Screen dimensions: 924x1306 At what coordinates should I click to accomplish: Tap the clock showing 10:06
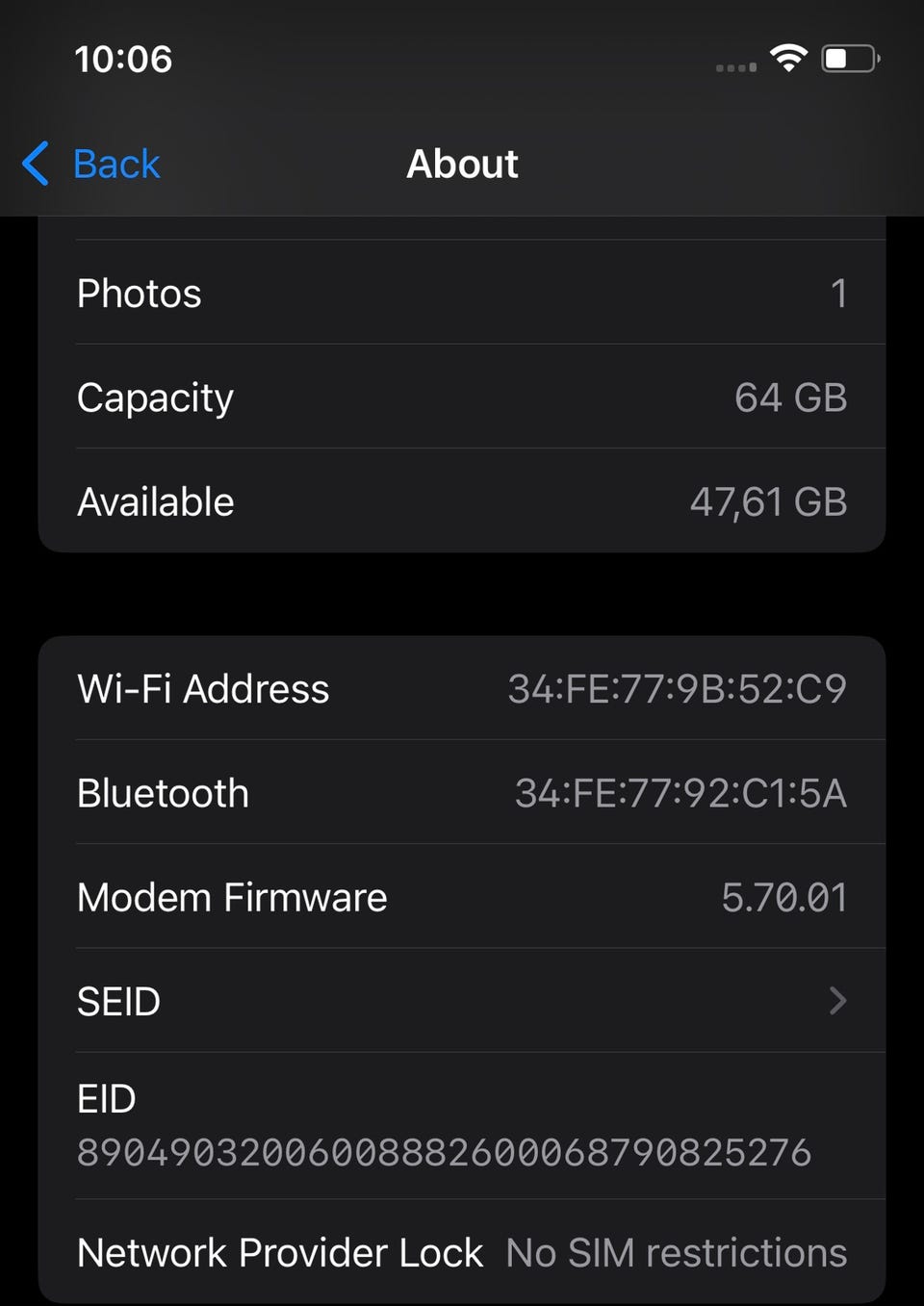[x=123, y=59]
